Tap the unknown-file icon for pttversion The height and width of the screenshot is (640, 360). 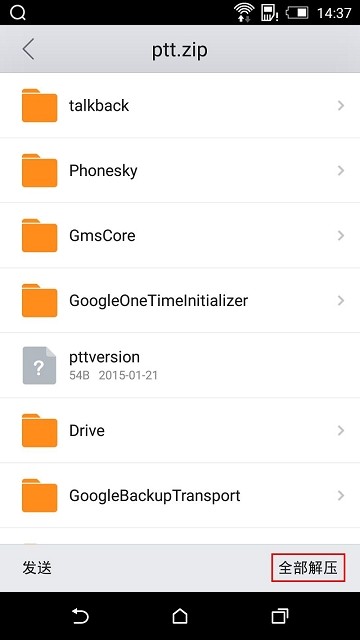click(x=39, y=365)
